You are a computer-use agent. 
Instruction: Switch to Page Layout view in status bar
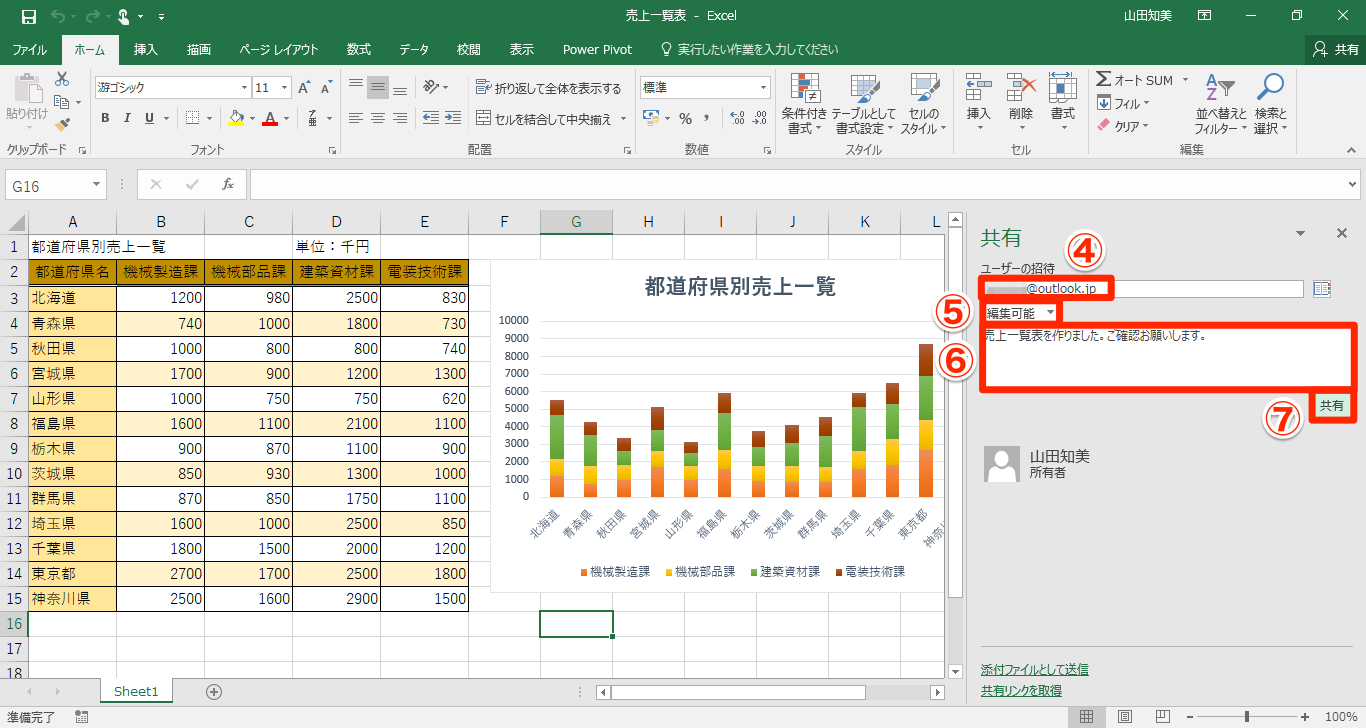[1124, 717]
